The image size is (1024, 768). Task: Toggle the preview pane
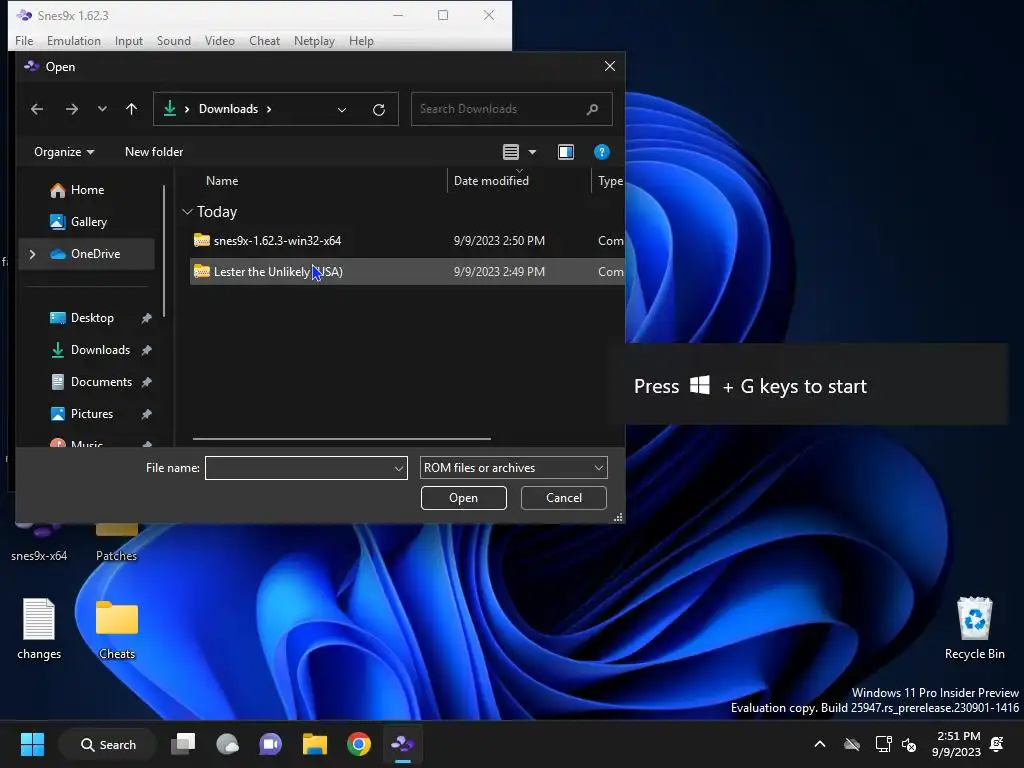tap(566, 152)
